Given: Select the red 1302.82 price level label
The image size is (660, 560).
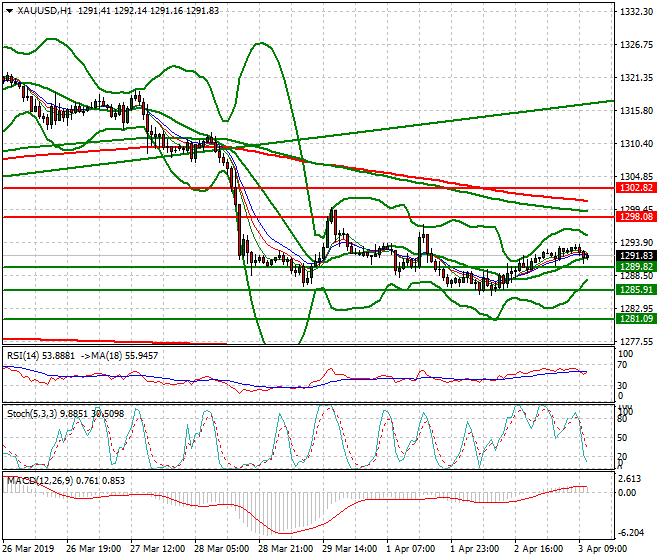Looking at the screenshot, I should click(636, 188).
